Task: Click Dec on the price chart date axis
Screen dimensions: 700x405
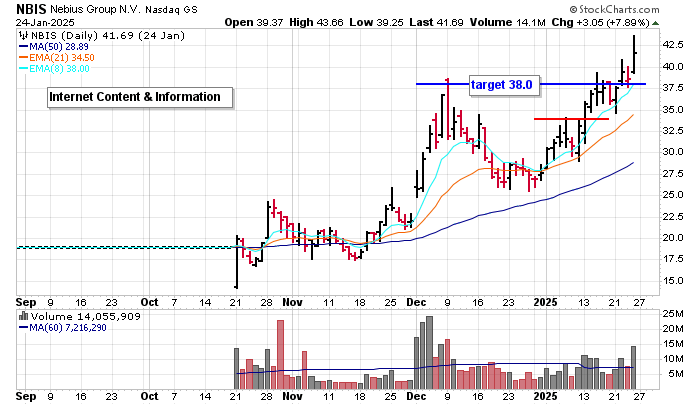Action: [416, 302]
